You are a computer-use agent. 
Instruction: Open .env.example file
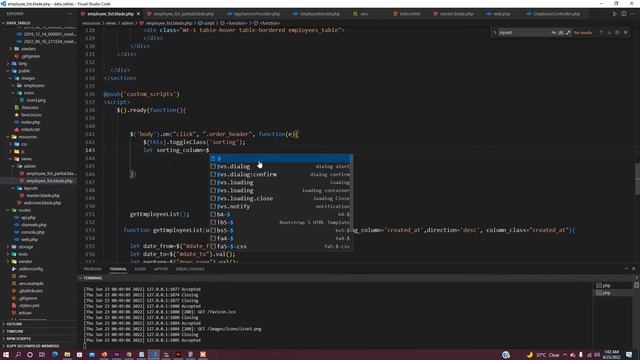31,284
